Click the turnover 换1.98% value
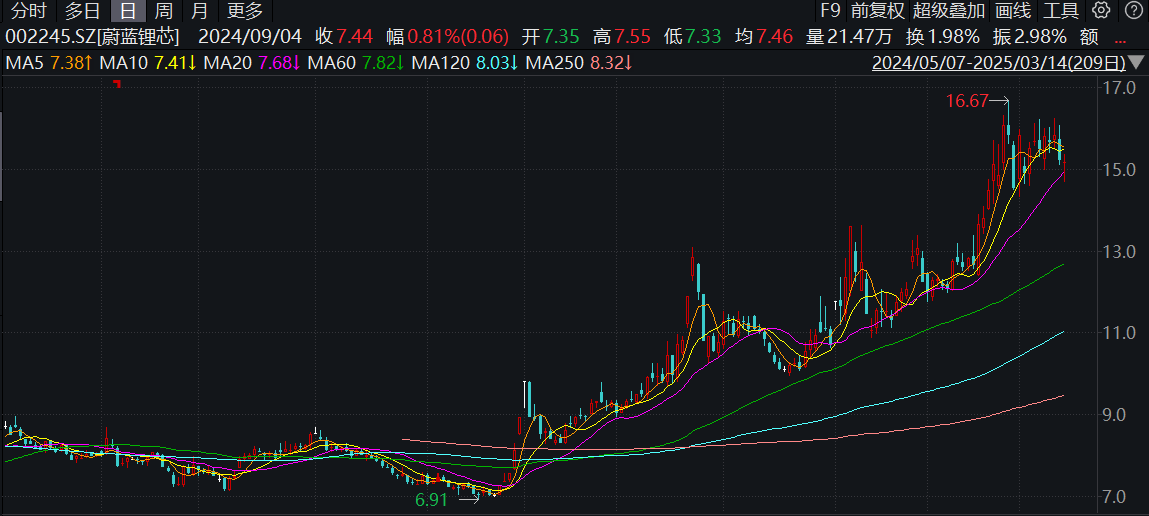The image size is (1149, 516). pos(944,36)
